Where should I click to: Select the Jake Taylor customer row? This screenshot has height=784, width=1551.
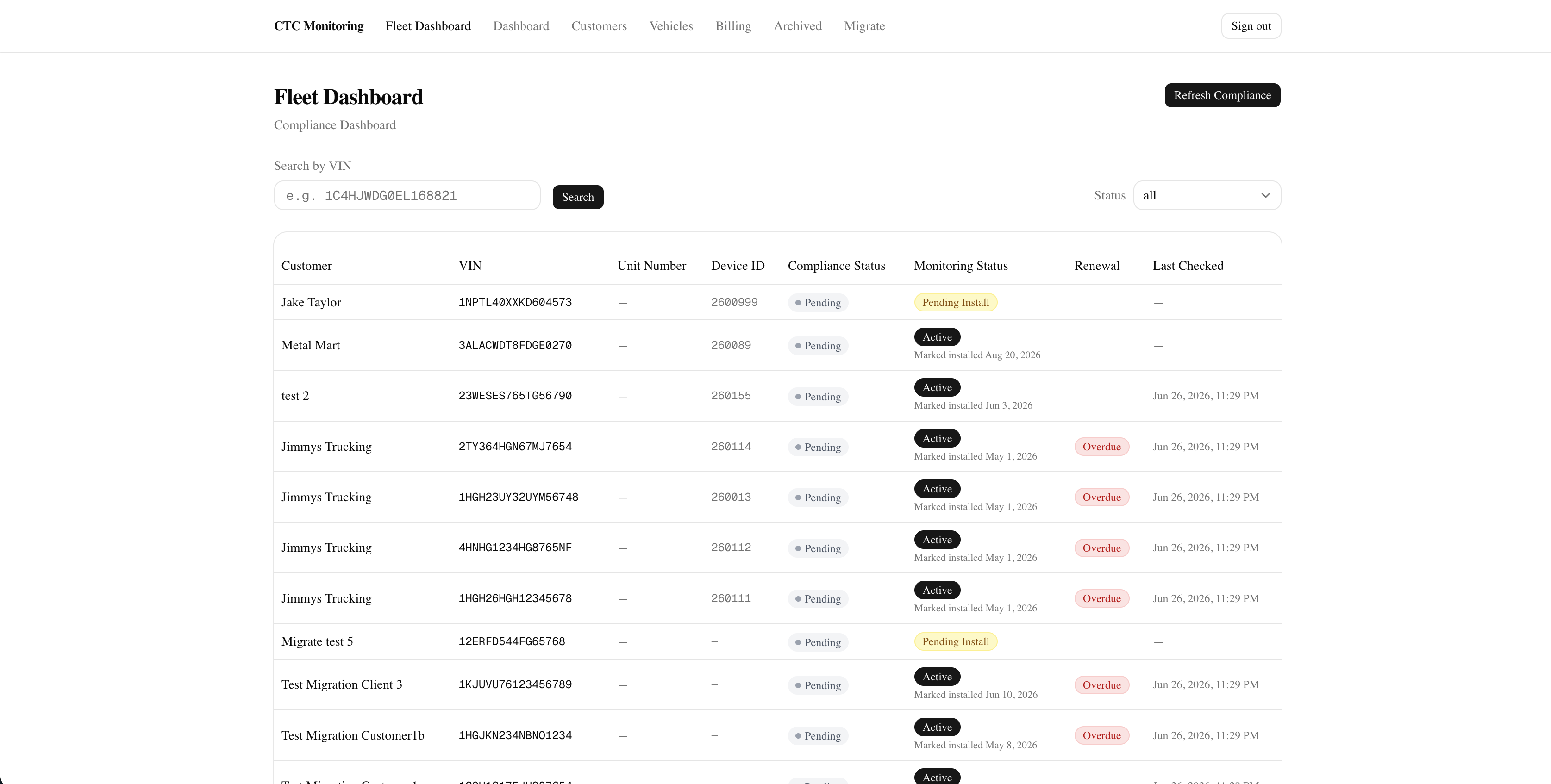point(777,302)
